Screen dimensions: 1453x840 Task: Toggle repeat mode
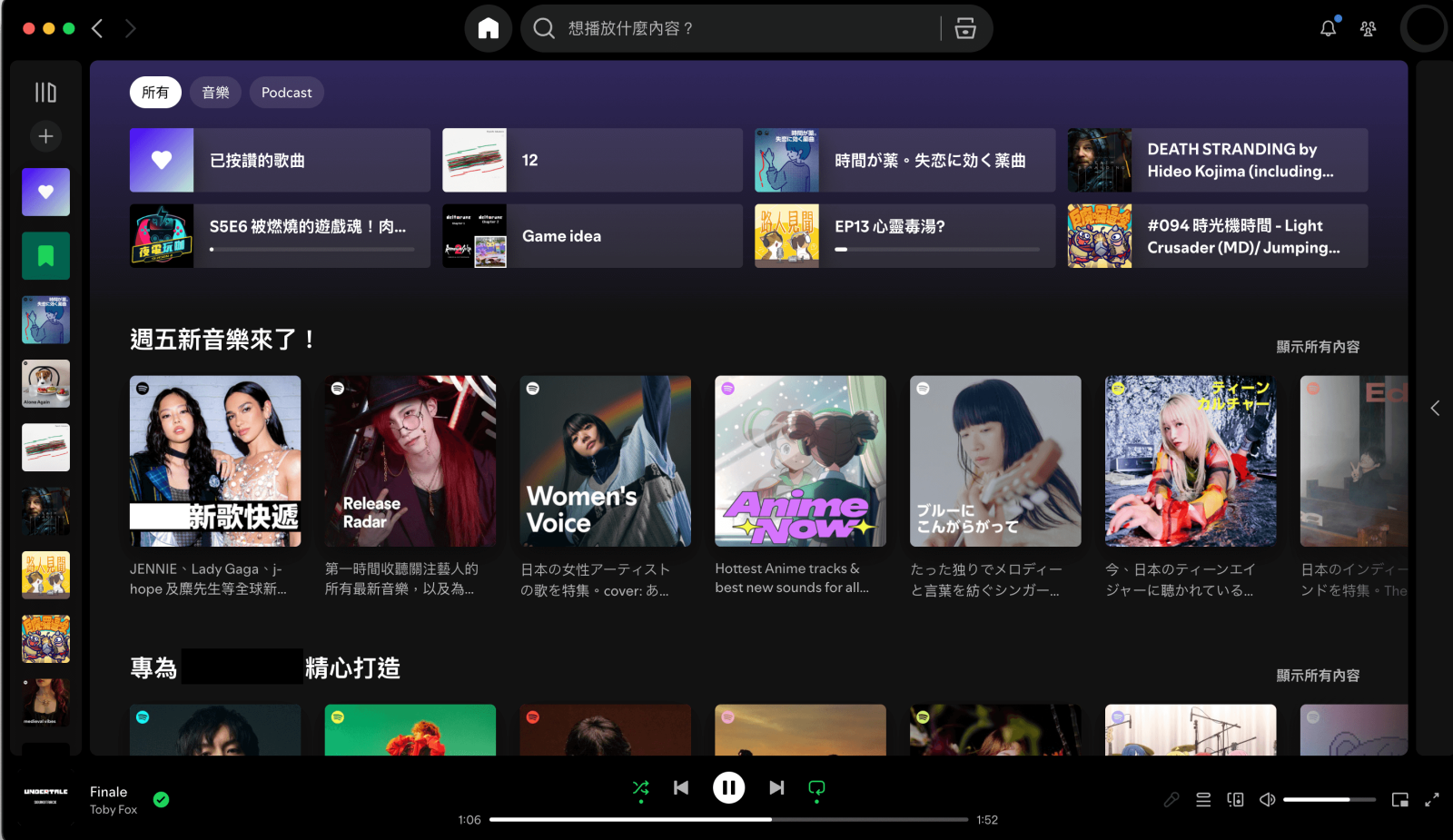click(x=816, y=787)
